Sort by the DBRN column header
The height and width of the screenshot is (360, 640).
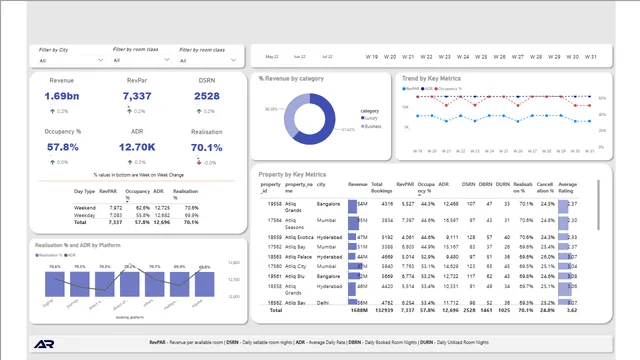tap(485, 184)
